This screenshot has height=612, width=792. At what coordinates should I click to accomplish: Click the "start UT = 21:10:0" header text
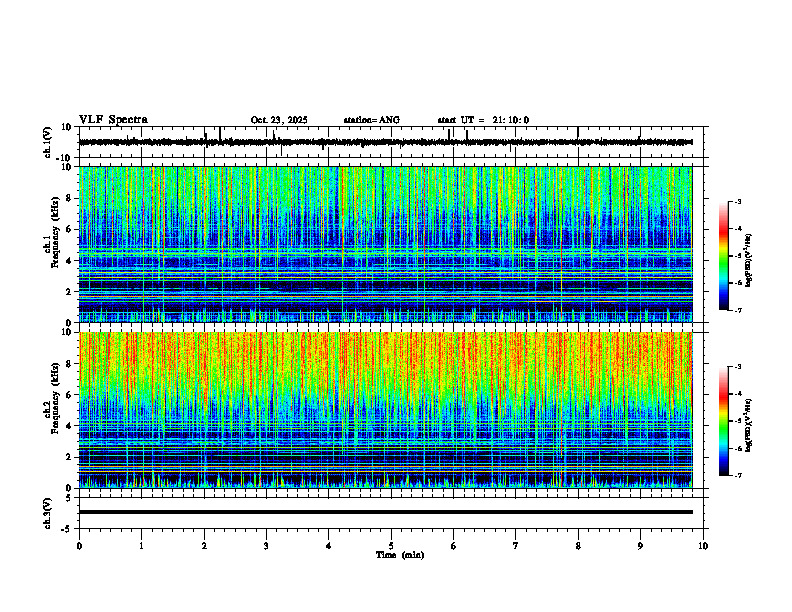[483, 120]
